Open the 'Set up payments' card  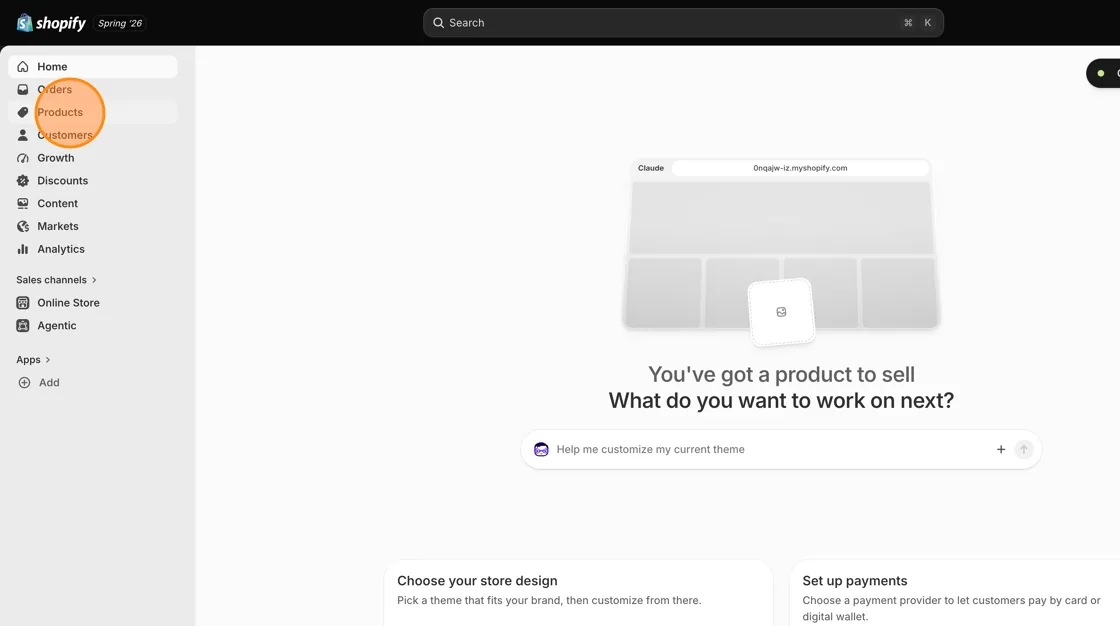(955, 593)
